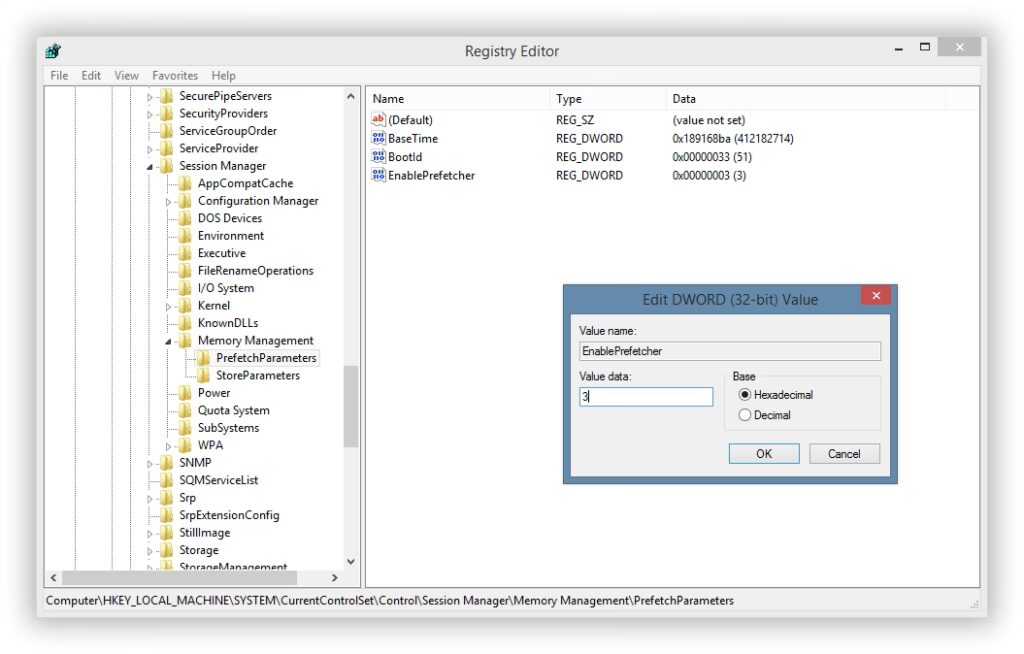
Task: Select the Hexadecimal base radio button
Action: pyautogui.click(x=744, y=395)
